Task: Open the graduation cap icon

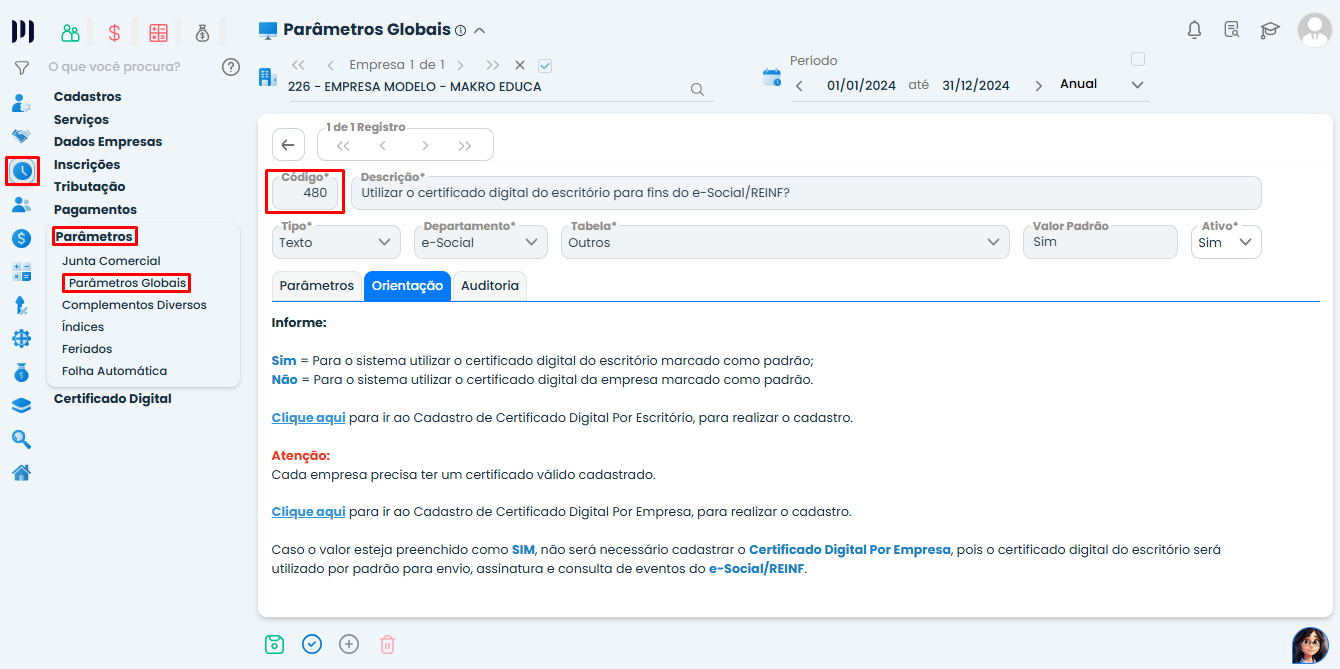Action: tap(1270, 30)
